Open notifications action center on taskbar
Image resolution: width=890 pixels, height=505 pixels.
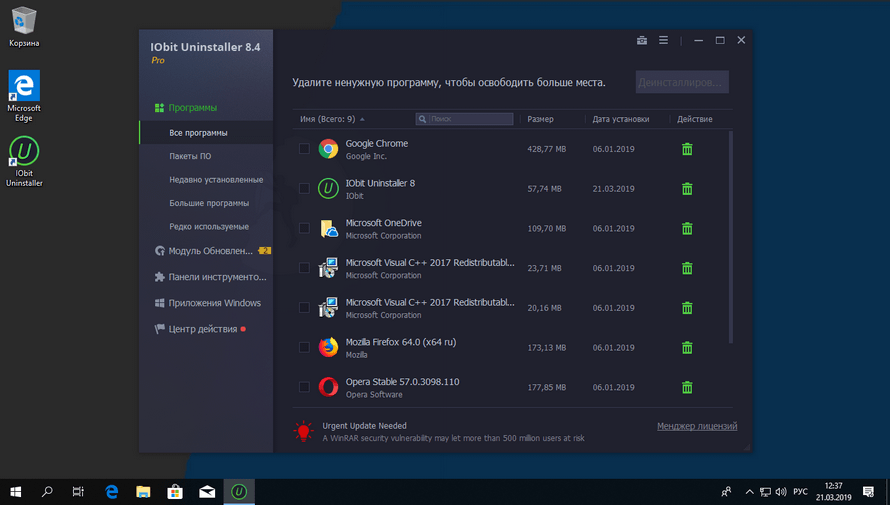coord(868,492)
